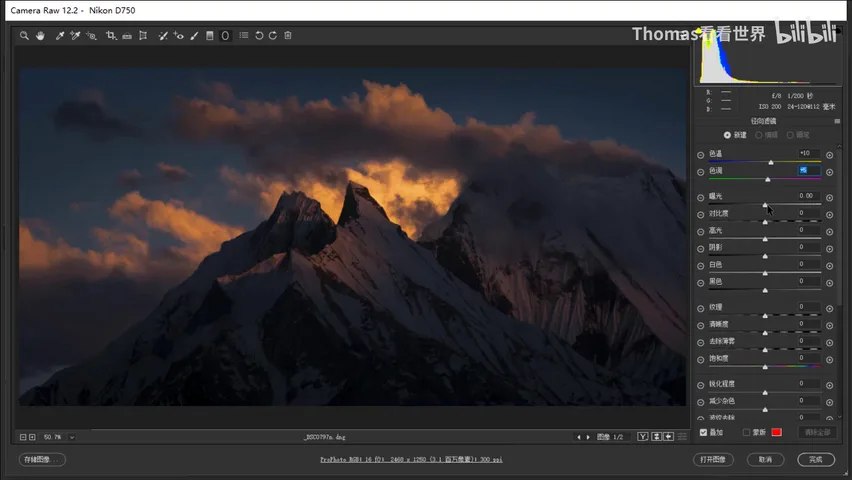Screen dimensions: 852x480
Task: Select the Transform tool
Action: pyautogui.click(x=143, y=35)
